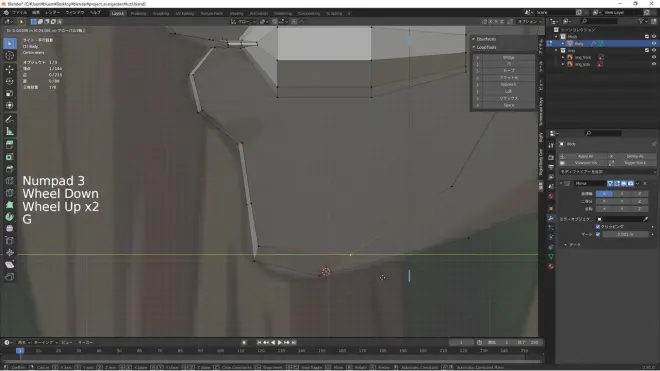Screen dimensions: 660x371
Task: Activate the Measure ruler tool
Action: [x=10, y=132]
